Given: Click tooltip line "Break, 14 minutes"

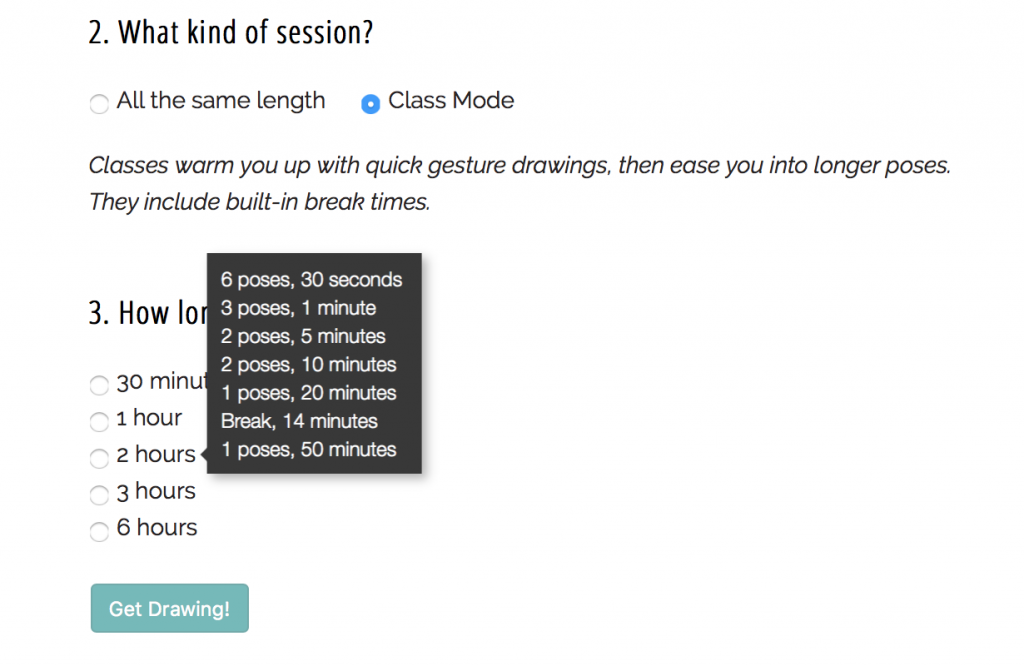Looking at the screenshot, I should 299,421.
